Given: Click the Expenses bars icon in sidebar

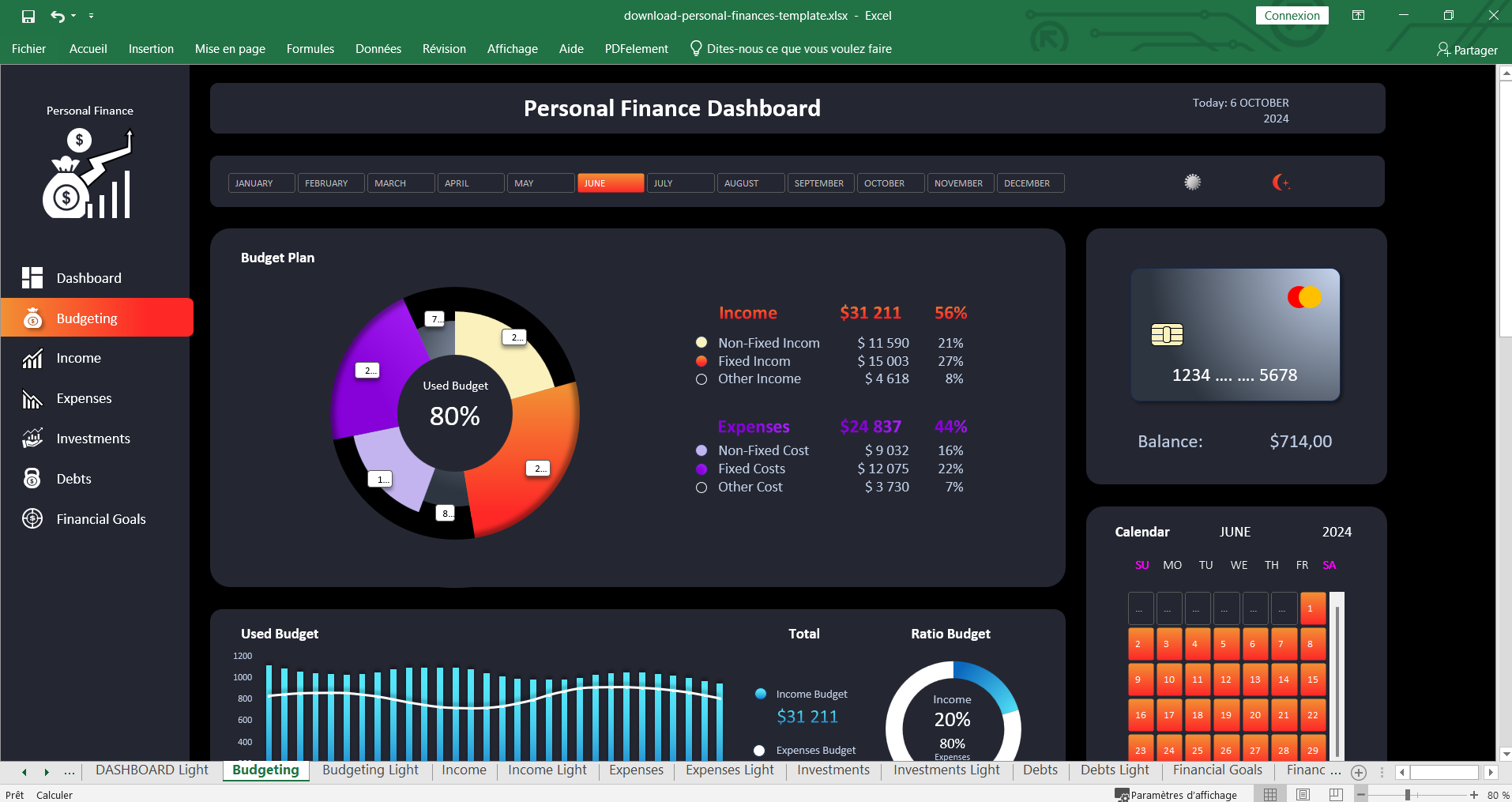Looking at the screenshot, I should (x=32, y=399).
